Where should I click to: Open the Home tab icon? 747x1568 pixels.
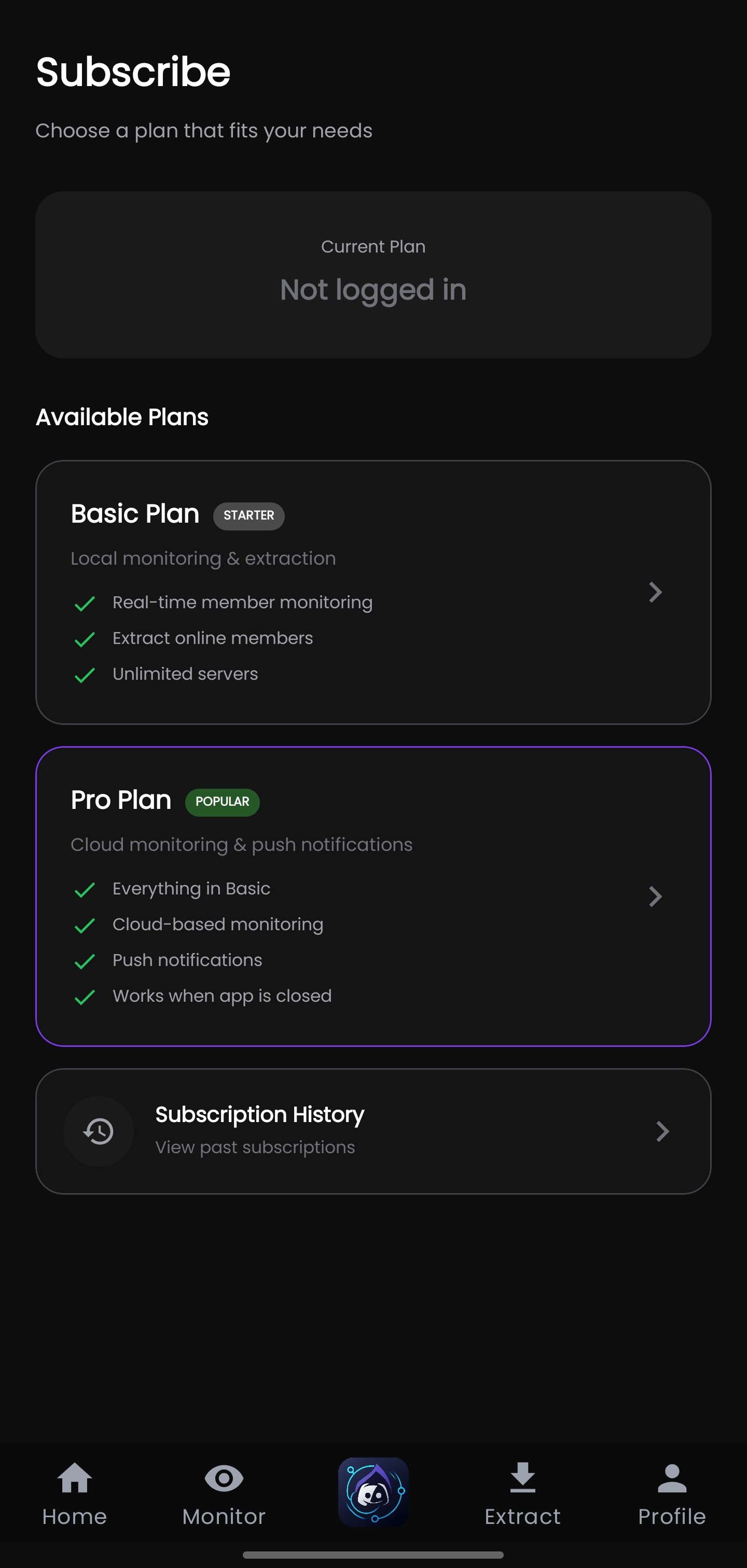pos(74,1481)
